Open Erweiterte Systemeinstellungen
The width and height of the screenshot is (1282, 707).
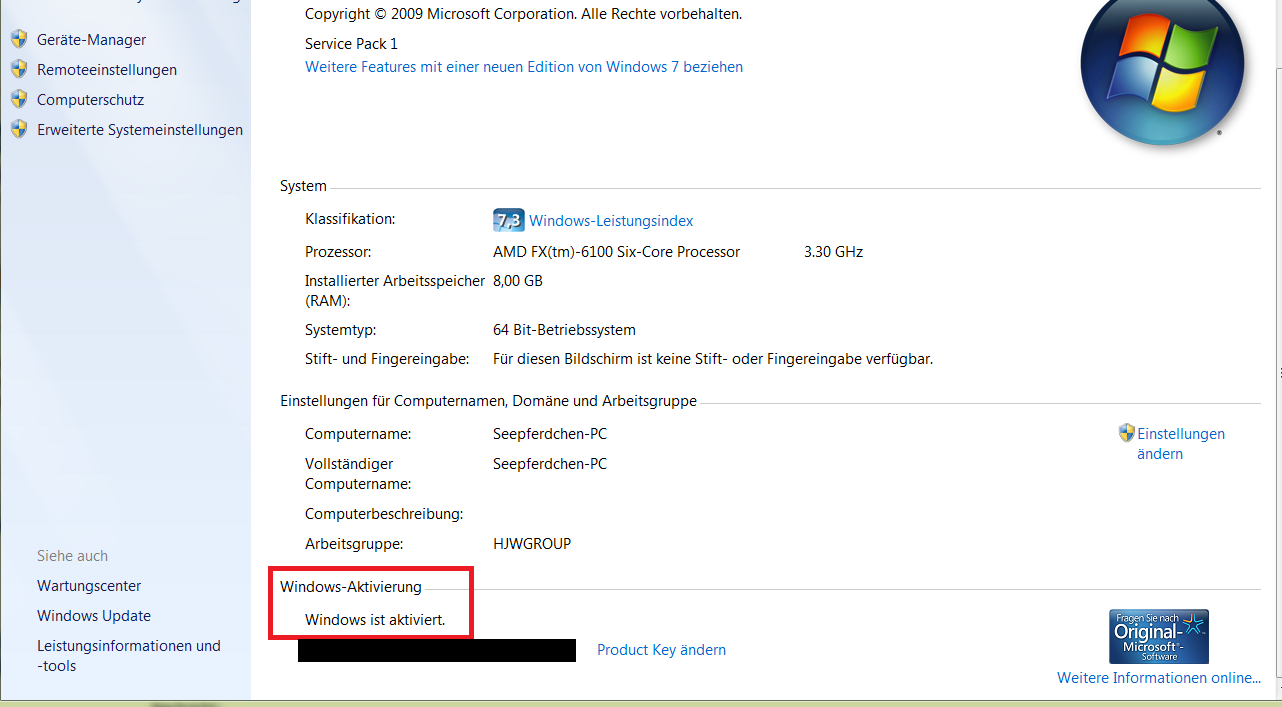(x=140, y=130)
